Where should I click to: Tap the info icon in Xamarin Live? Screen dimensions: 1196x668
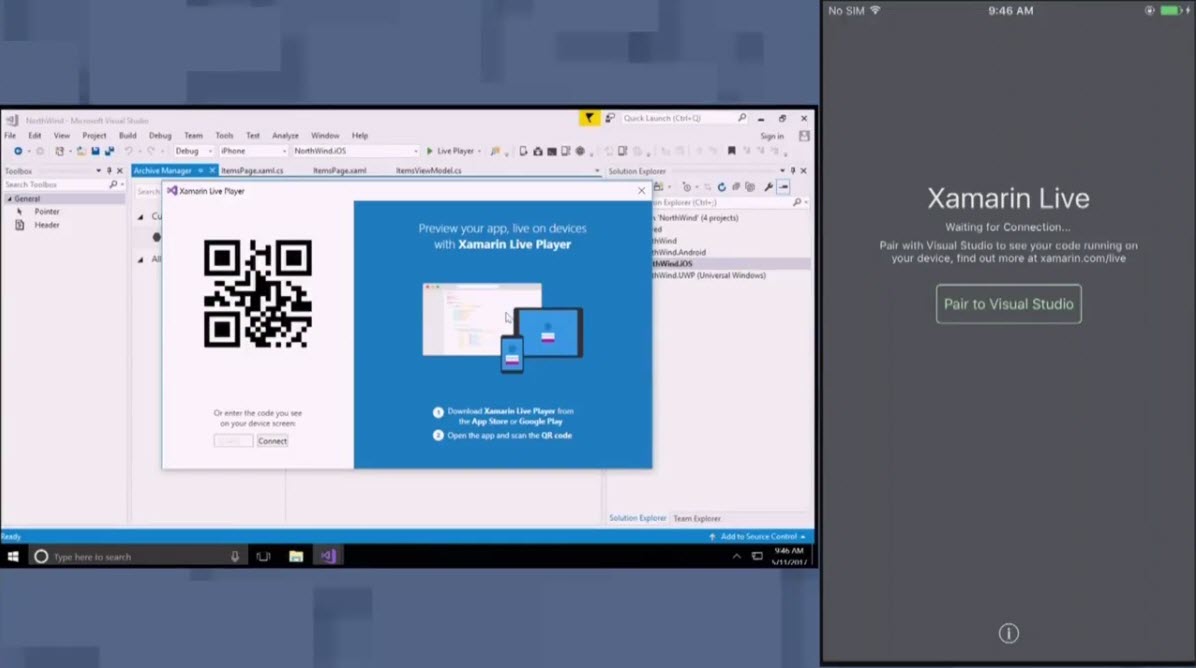coord(1008,633)
